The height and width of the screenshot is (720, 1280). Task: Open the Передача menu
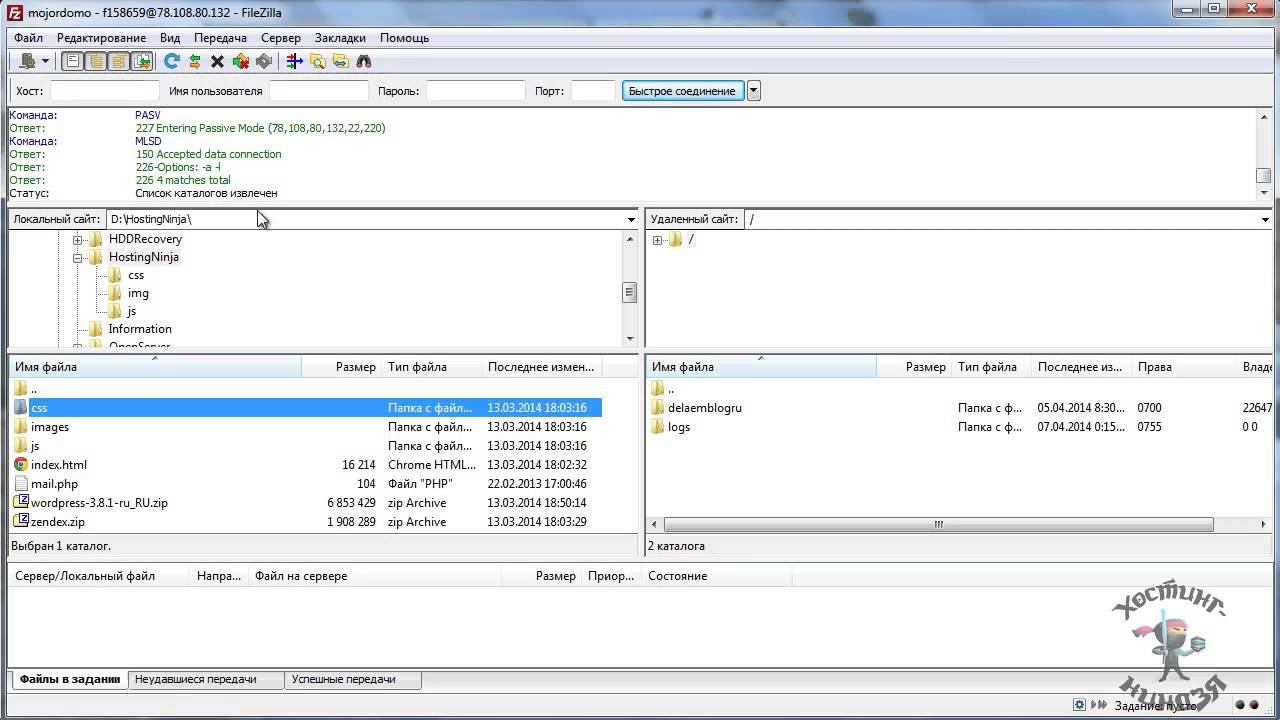220,38
